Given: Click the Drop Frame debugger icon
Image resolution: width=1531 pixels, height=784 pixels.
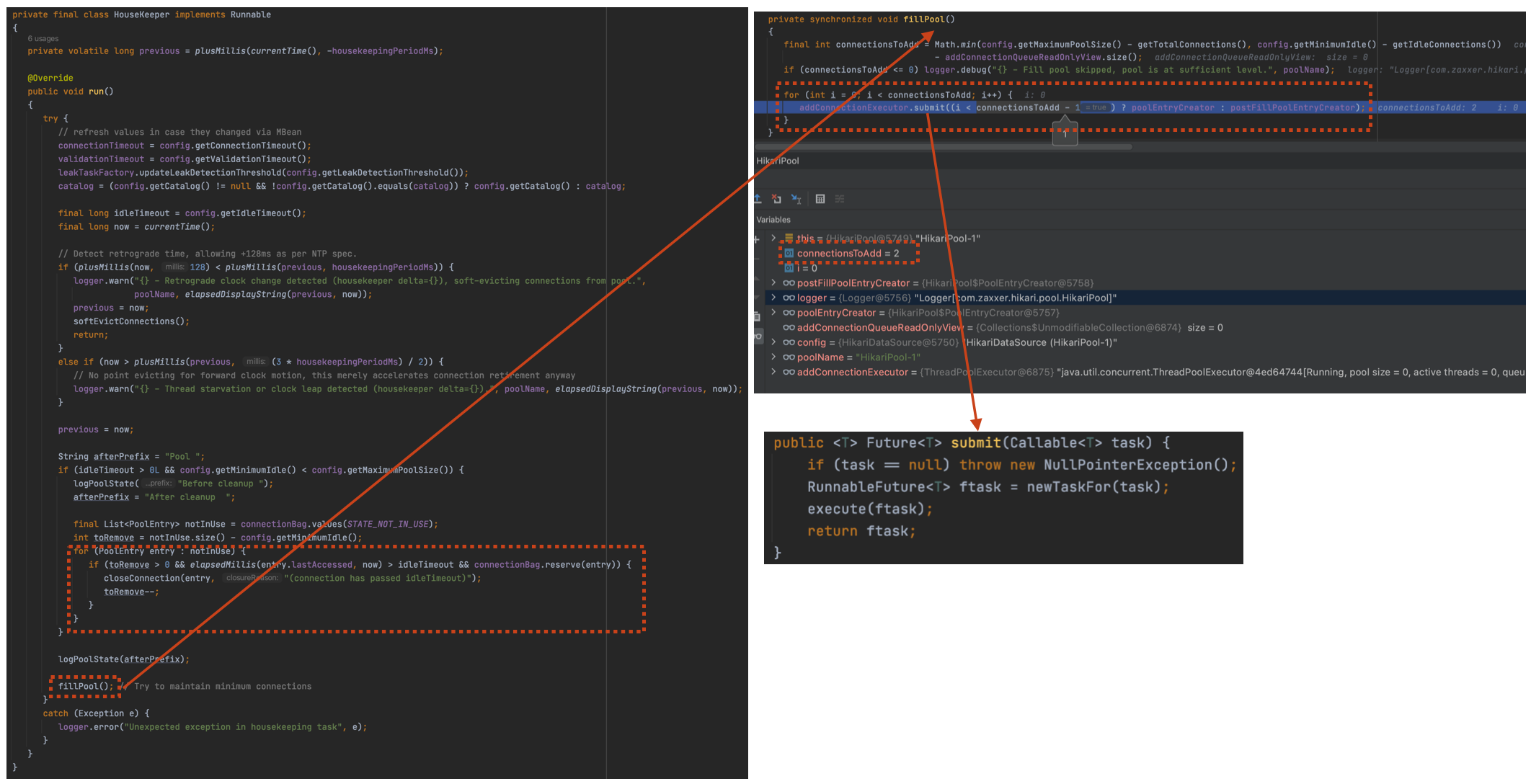Looking at the screenshot, I should tap(776, 199).
